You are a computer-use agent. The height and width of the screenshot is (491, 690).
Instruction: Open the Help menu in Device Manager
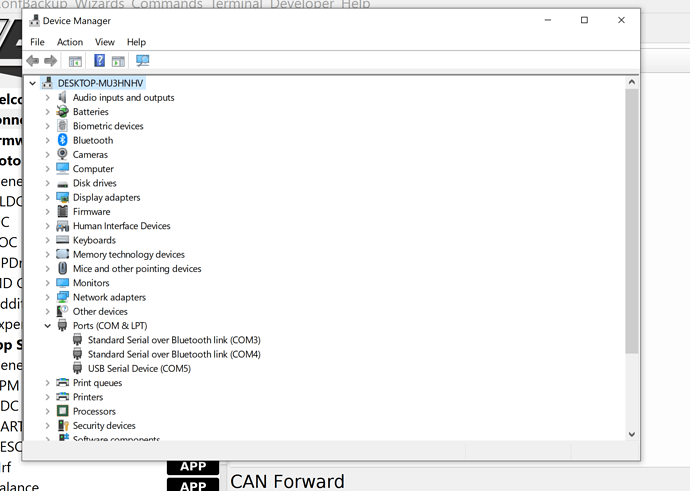[x=136, y=42]
